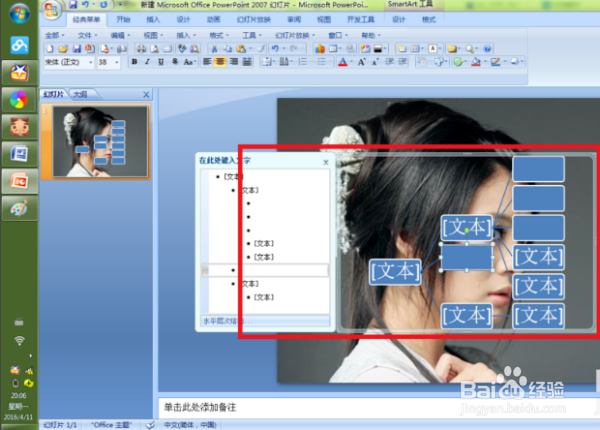Click the Windows Start orb
The height and width of the screenshot is (430, 600).
[20, 14]
